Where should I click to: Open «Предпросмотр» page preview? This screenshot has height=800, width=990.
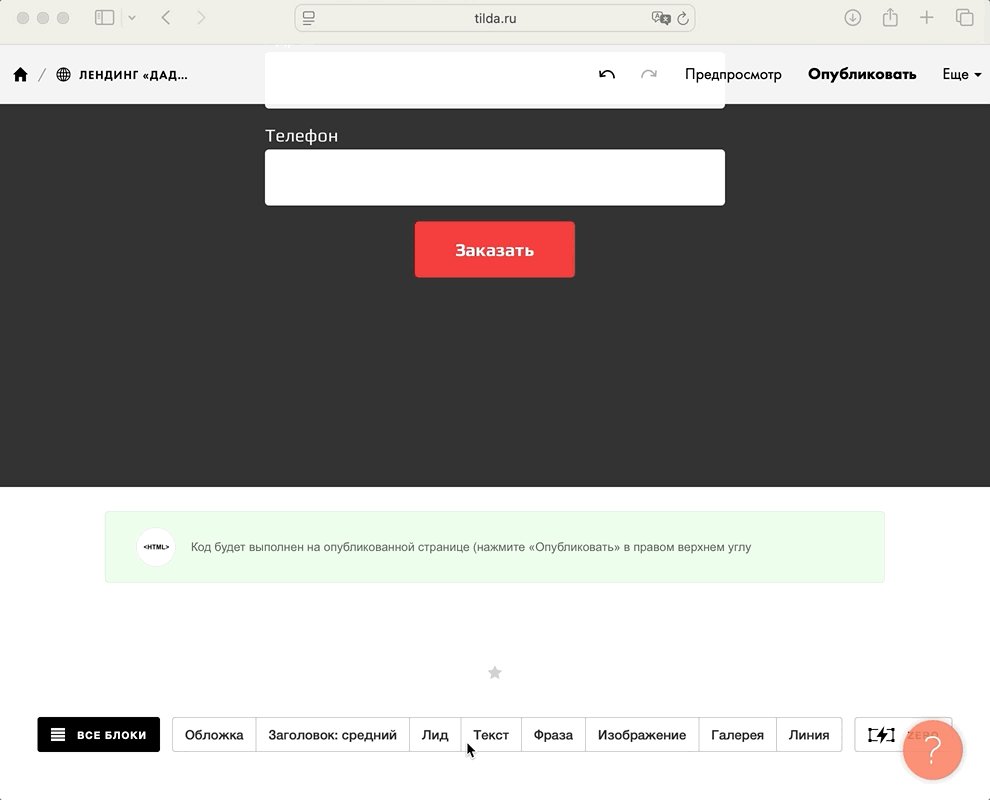coord(733,75)
